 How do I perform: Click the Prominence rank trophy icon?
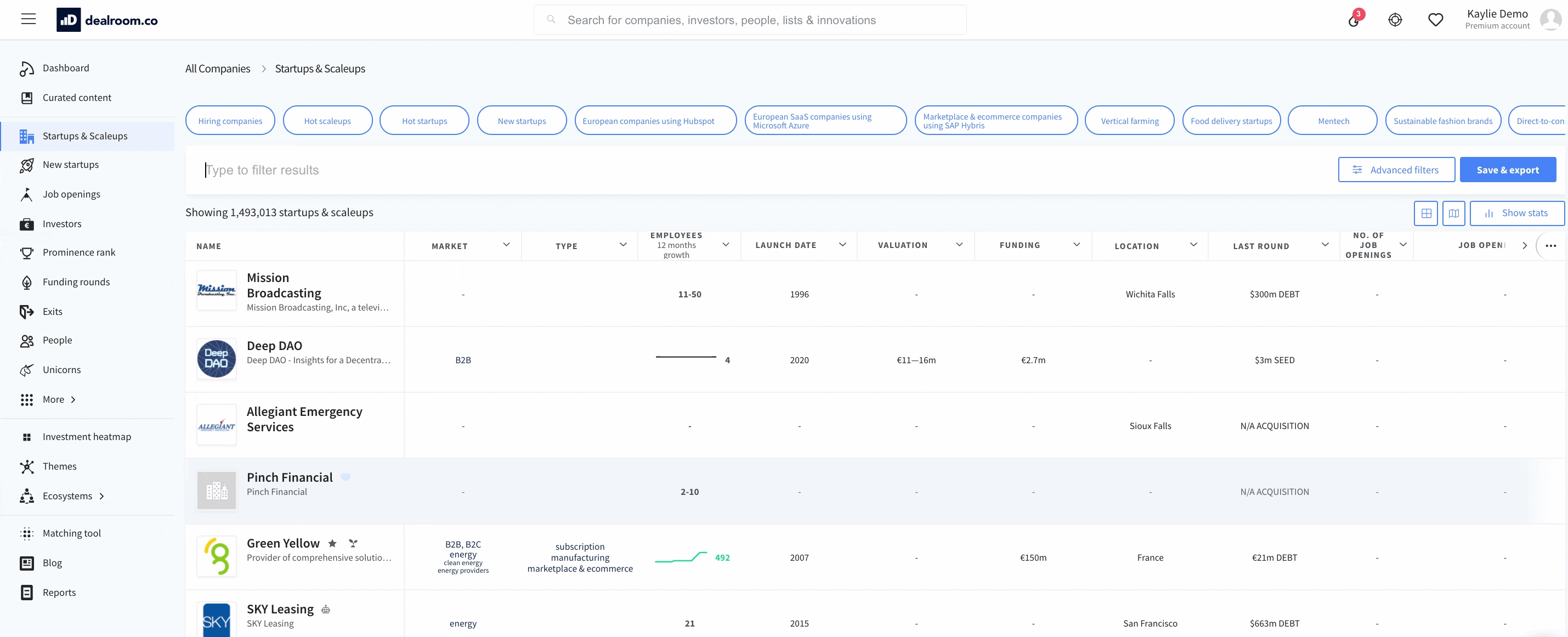pos(27,253)
